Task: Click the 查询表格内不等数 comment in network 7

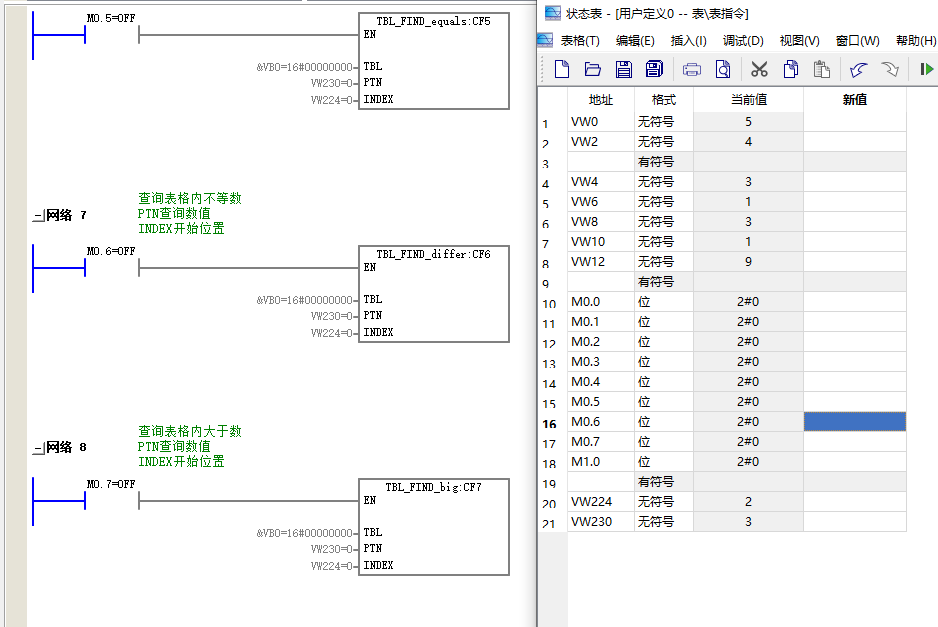Action: coord(190,198)
